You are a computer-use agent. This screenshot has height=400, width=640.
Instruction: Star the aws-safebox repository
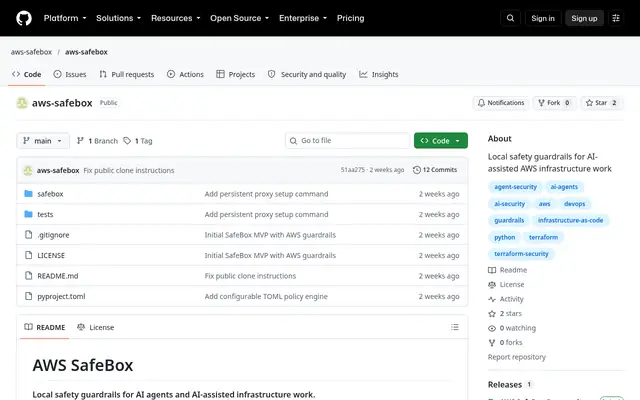click(x=602, y=103)
